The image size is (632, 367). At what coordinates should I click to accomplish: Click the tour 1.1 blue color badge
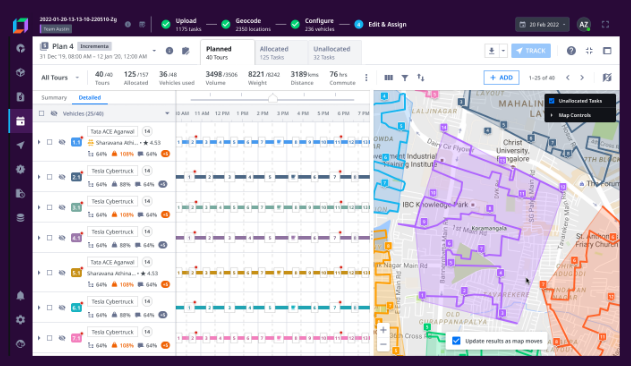(x=76, y=142)
